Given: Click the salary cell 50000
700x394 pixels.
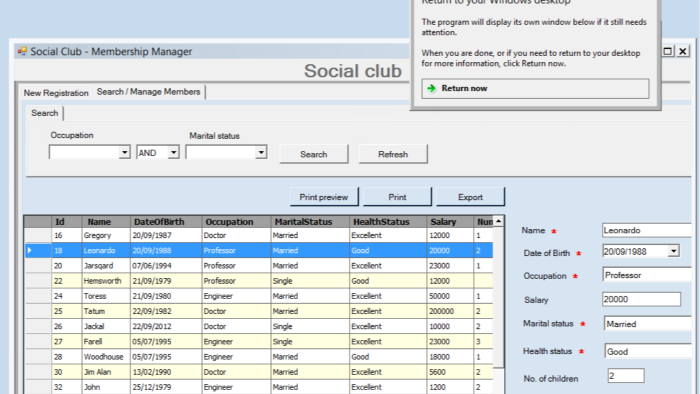Looking at the screenshot, I should (450, 296).
